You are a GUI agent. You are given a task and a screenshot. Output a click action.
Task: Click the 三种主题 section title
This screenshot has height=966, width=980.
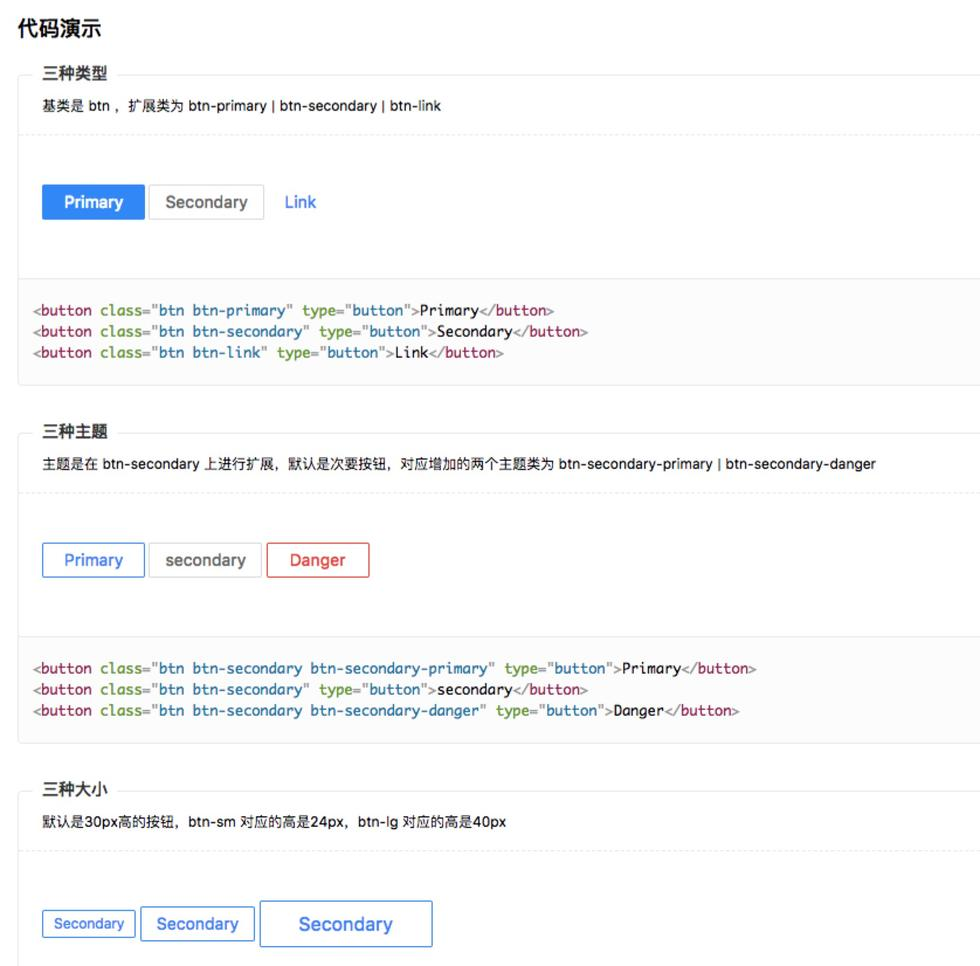(74, 431)
